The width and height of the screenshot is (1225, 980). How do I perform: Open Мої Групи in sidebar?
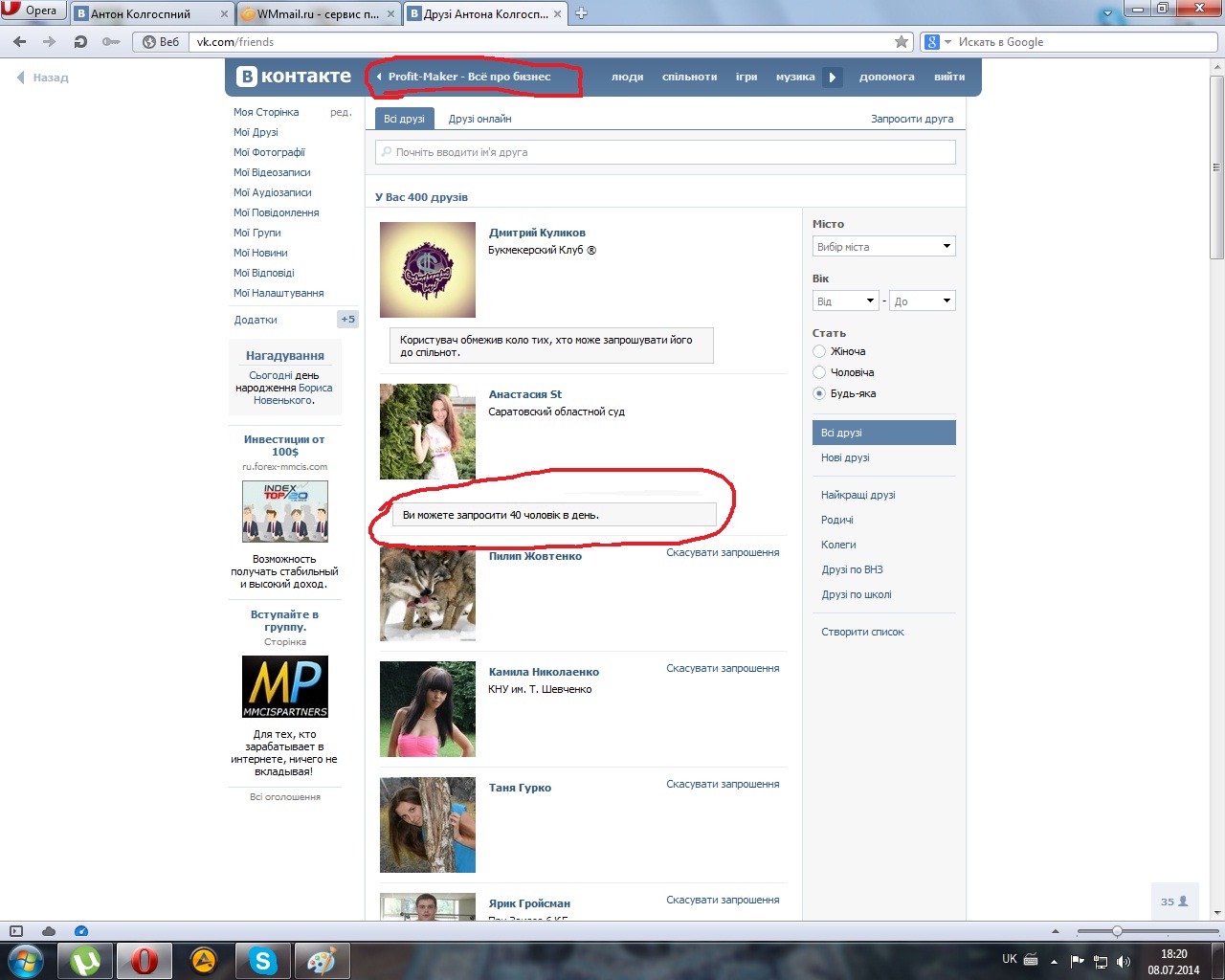(x=257, y=233)
